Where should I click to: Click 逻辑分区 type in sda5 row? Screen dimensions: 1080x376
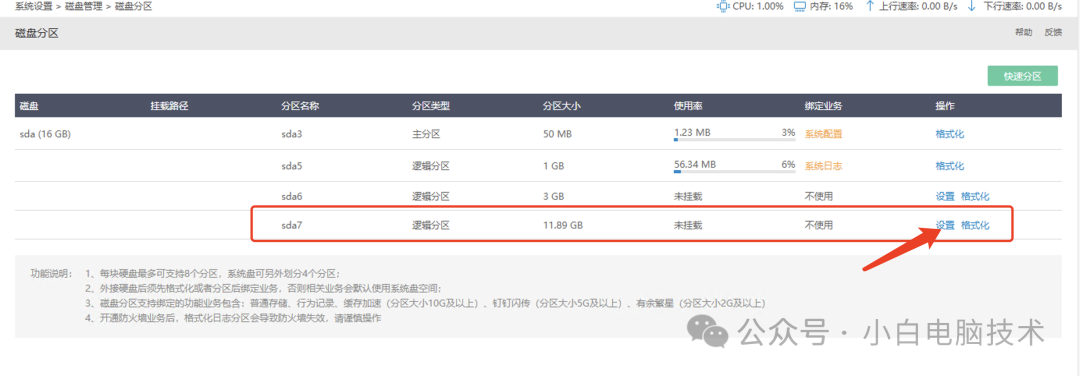click(x=431, y=166)
